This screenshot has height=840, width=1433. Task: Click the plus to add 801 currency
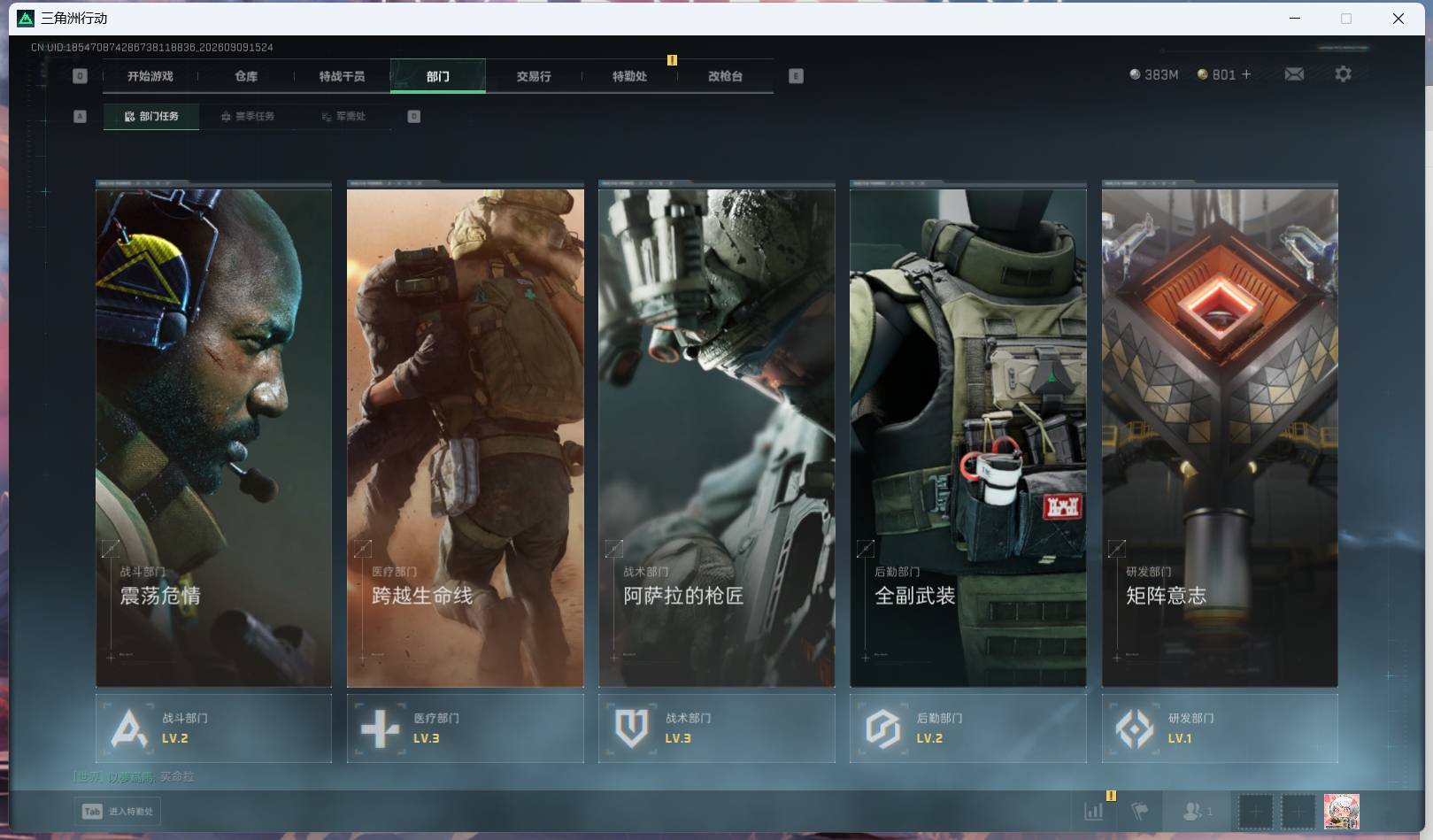pos(1246,74)
